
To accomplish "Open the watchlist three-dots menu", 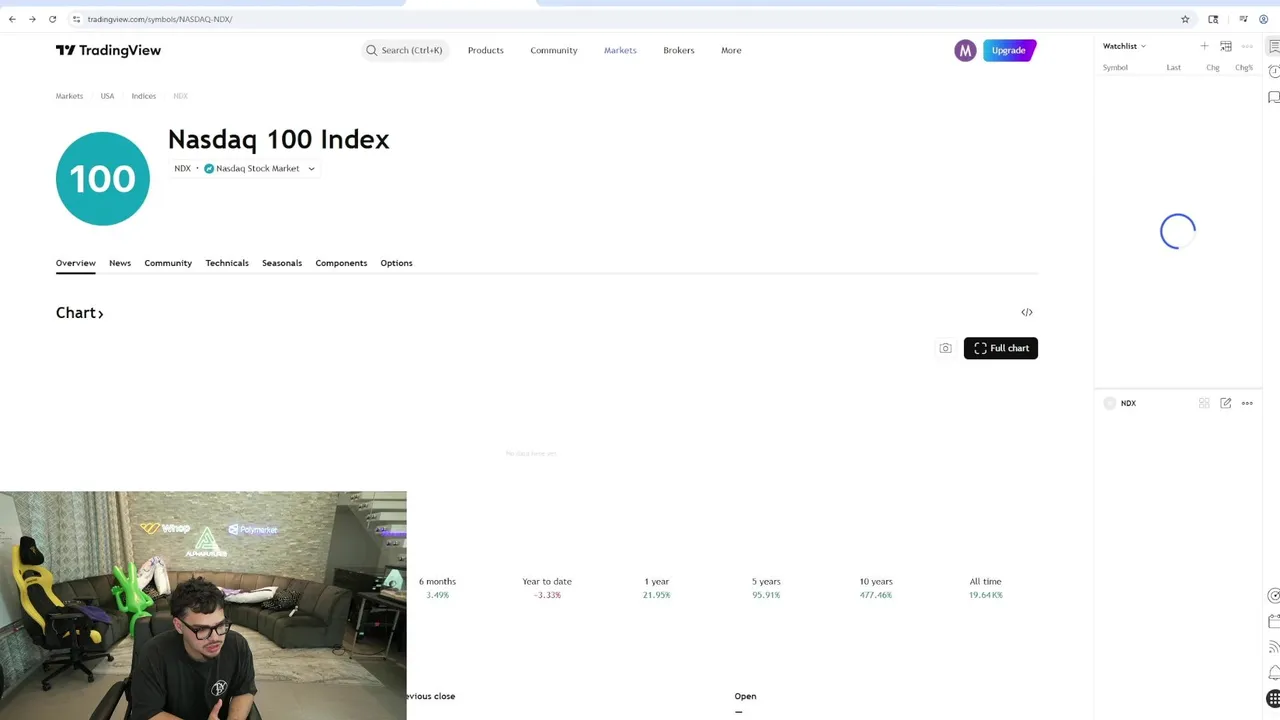I will click(x=1247, y=46).
